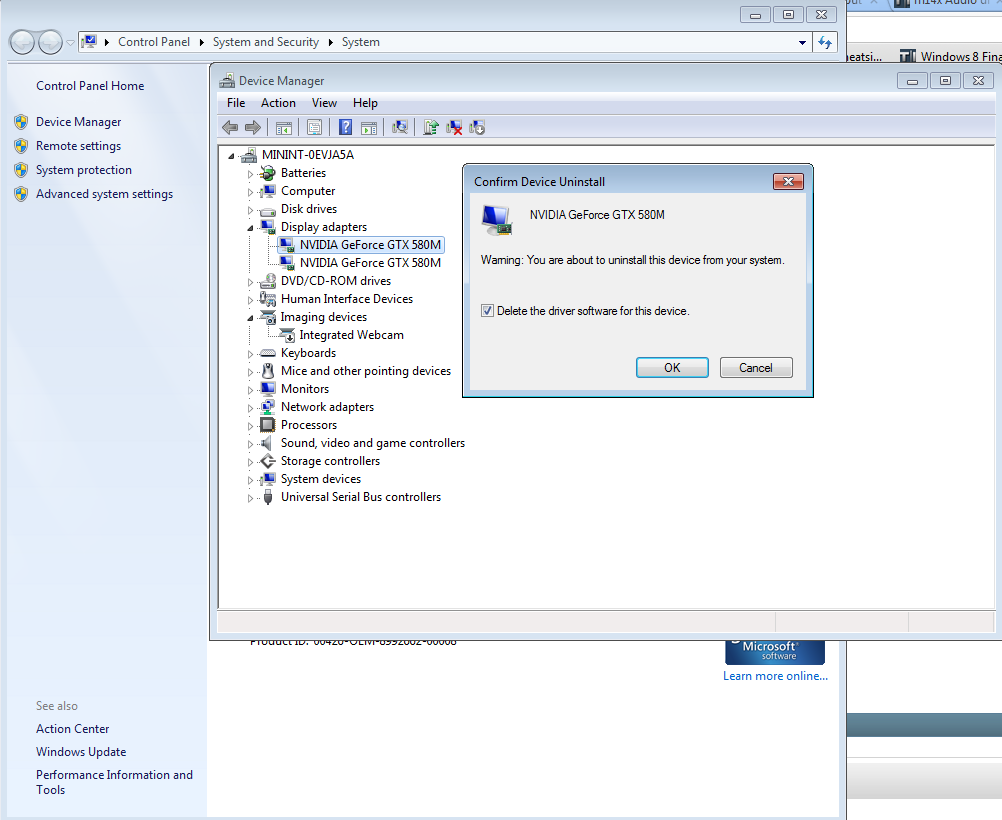
Task: Open the Windows Update link
Action: 81,752
